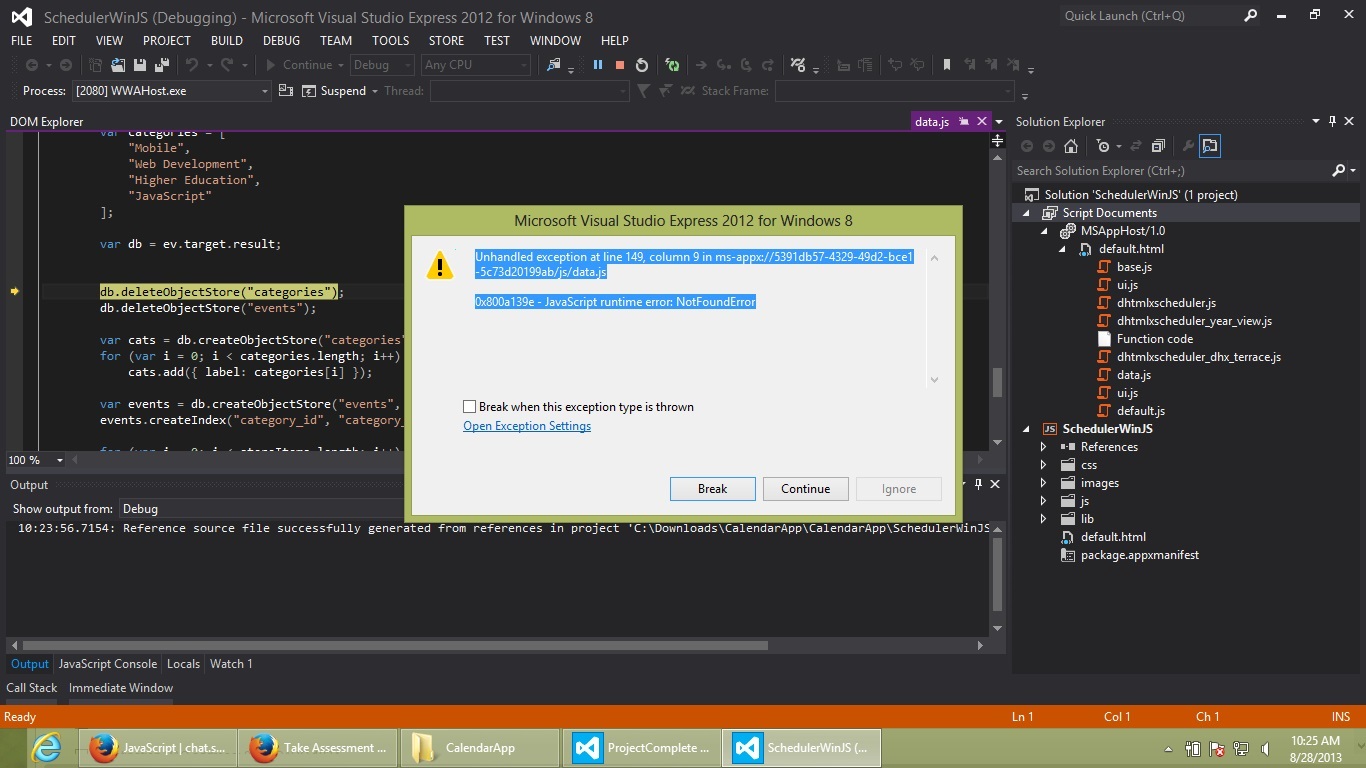Click the pin icon on the data.js tab
Image resolution: width=1366 pixels, height=768 pixels.
(964, 121)
